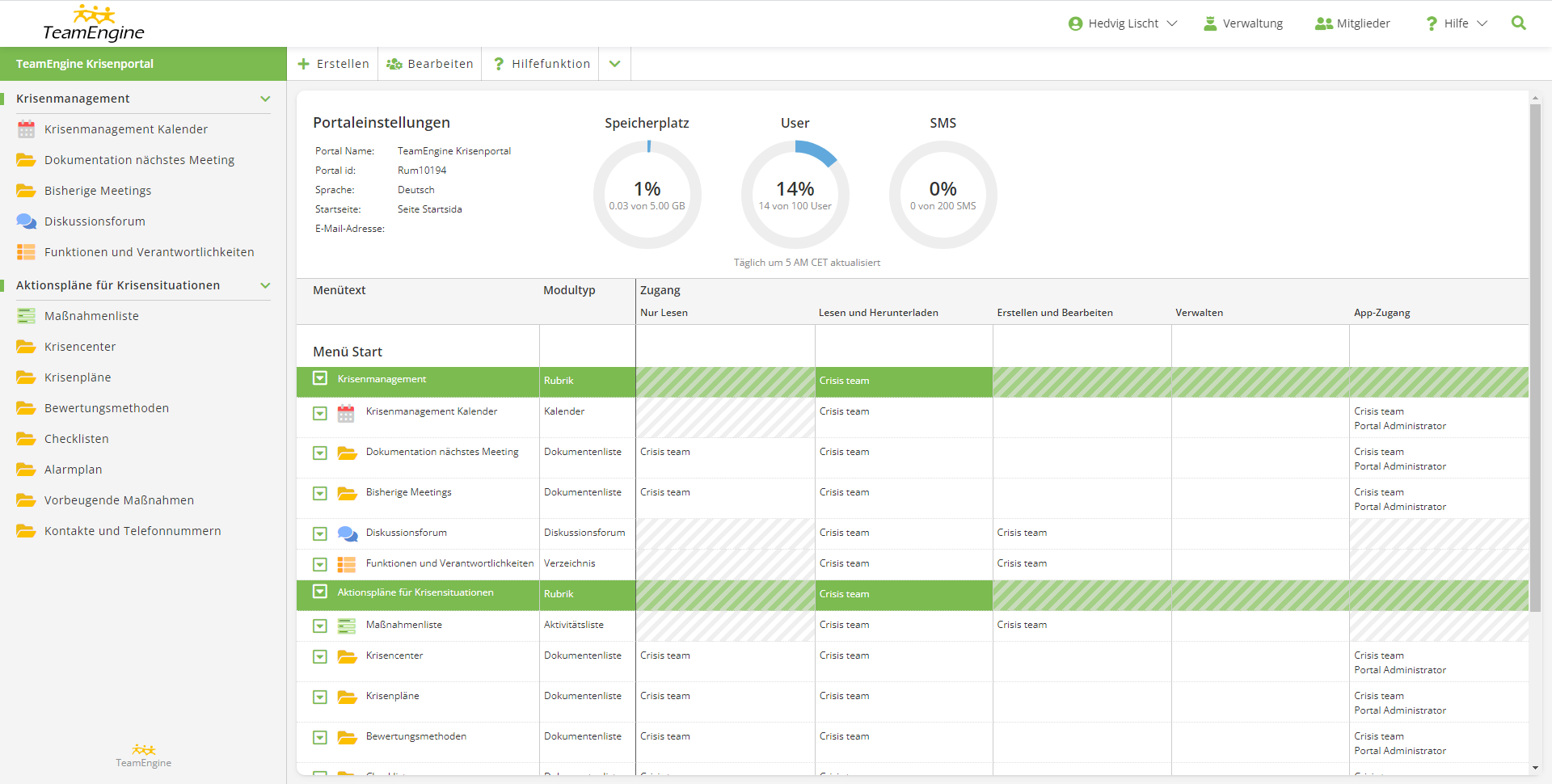The width and height of the screenshot is (1552, 784).
Task: Click sidebar Krisenpläne folder icon
Action: [x=26, y=377]
